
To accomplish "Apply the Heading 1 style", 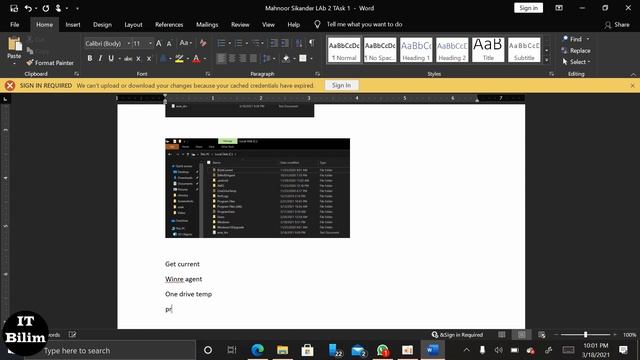I will click(x=416, y=50).
